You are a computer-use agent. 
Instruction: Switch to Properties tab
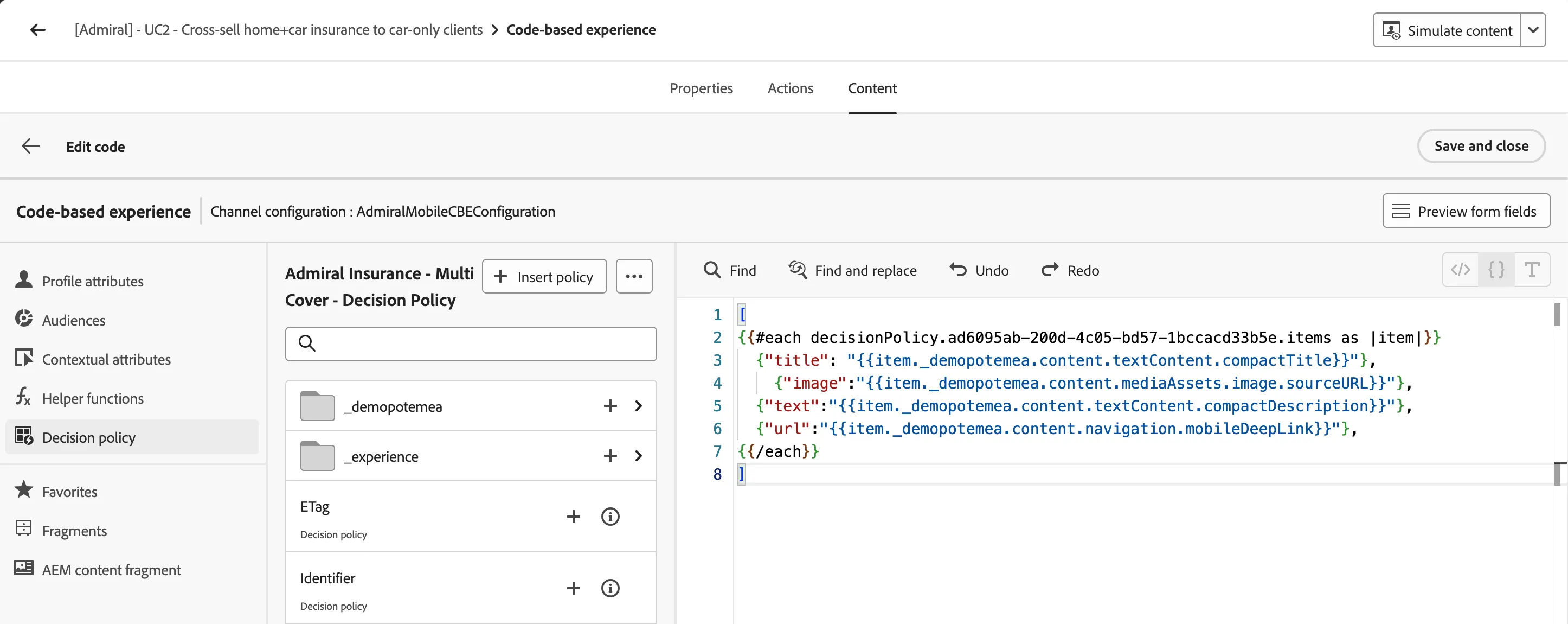click(701, 88)
